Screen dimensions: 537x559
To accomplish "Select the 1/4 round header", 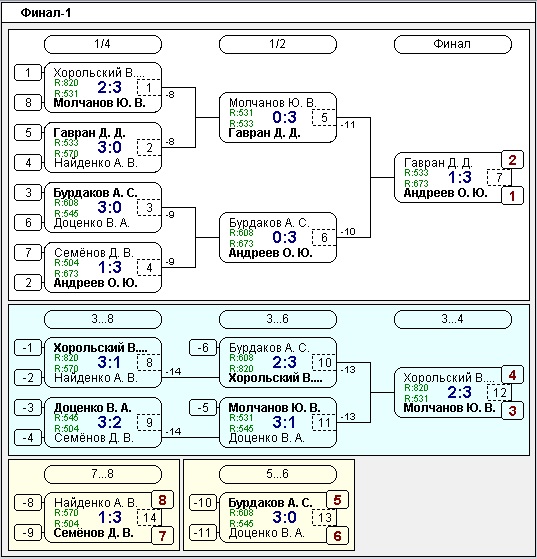I will click(103, 44).
